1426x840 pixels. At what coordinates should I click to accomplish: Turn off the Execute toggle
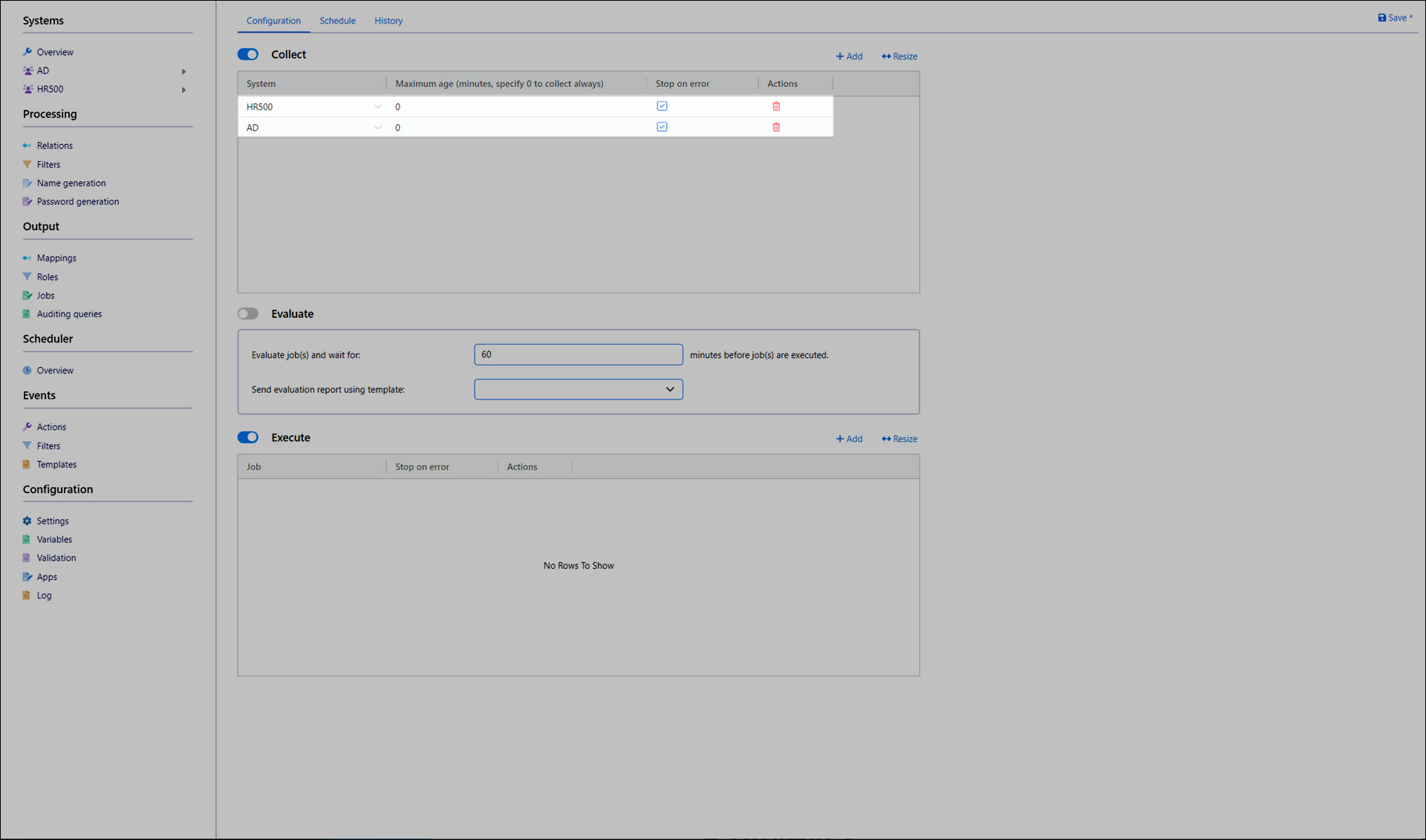coord(248,437)
